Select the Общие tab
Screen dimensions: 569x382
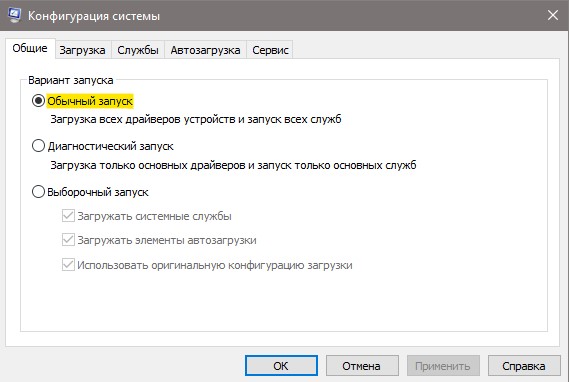30,48
